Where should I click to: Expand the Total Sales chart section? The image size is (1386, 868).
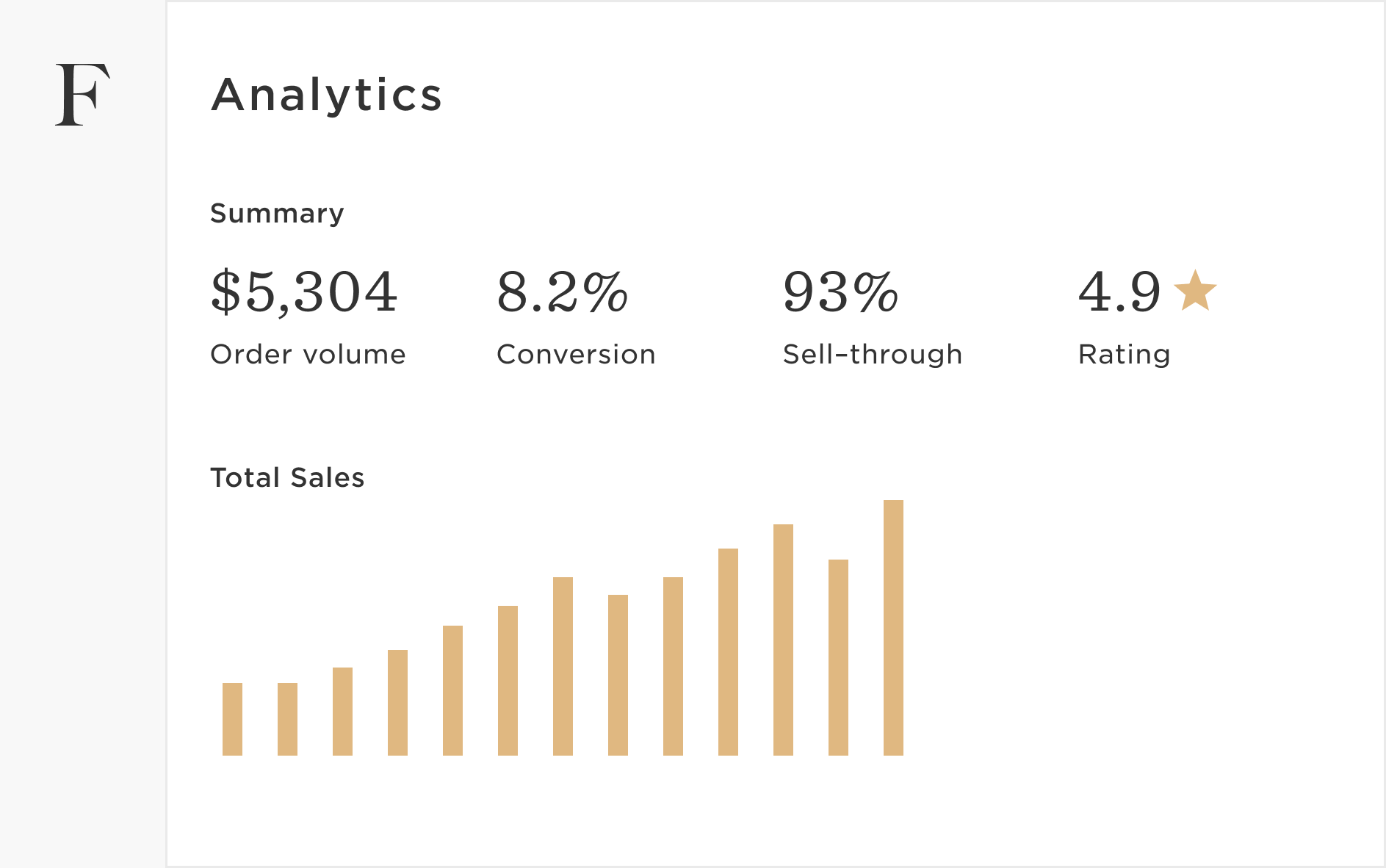click(286, 477)
